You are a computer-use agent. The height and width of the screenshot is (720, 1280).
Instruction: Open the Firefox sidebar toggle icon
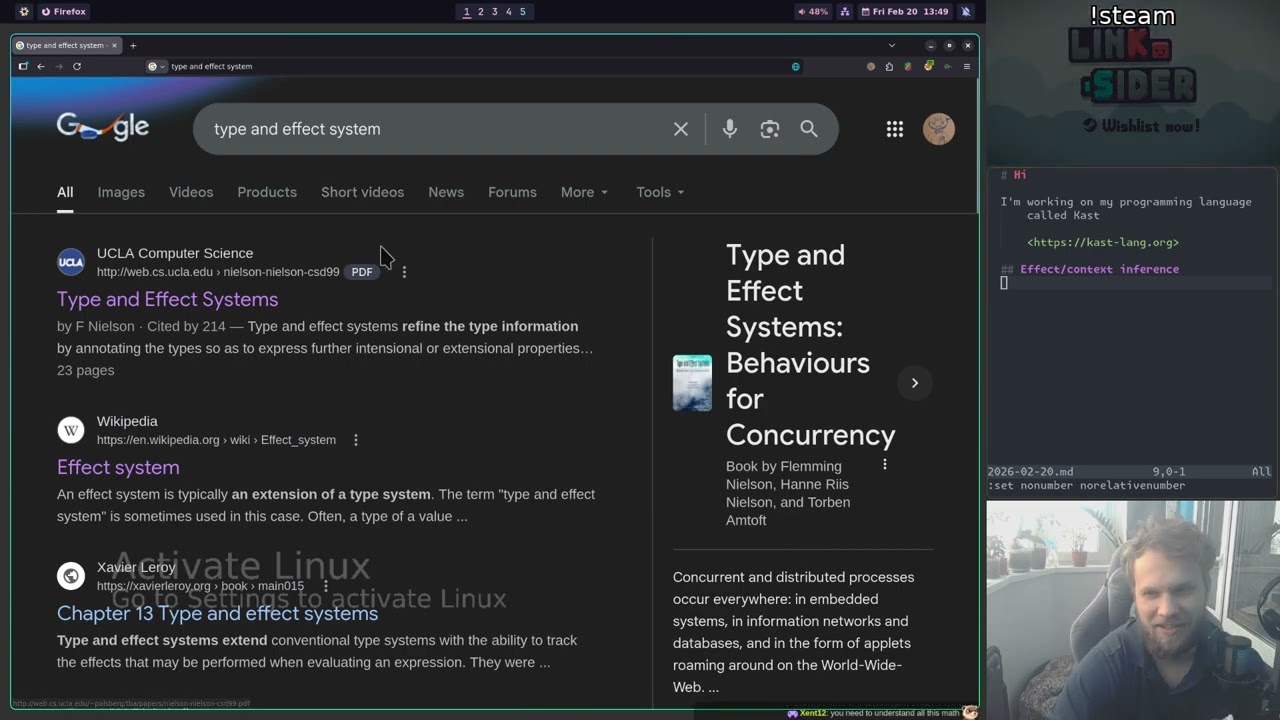pos(23,66)
